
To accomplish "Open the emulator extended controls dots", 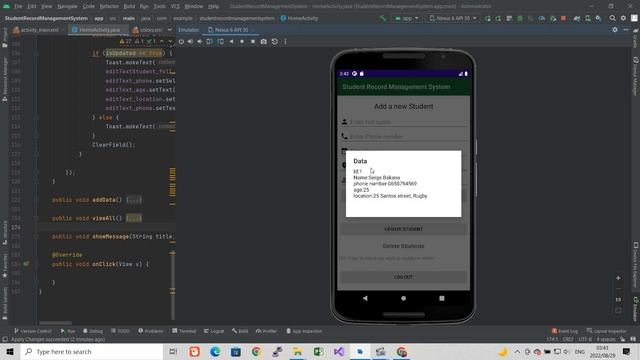I will coord(285,41).
